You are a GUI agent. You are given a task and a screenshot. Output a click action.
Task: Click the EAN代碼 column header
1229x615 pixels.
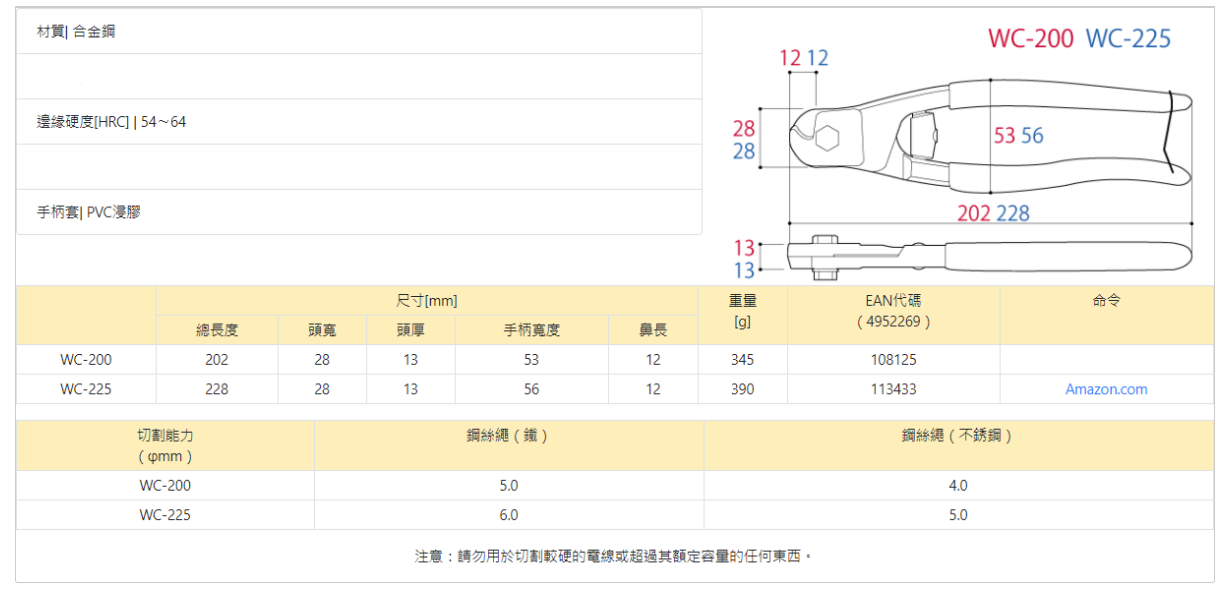pyautogui.click(x=893, y=310)
